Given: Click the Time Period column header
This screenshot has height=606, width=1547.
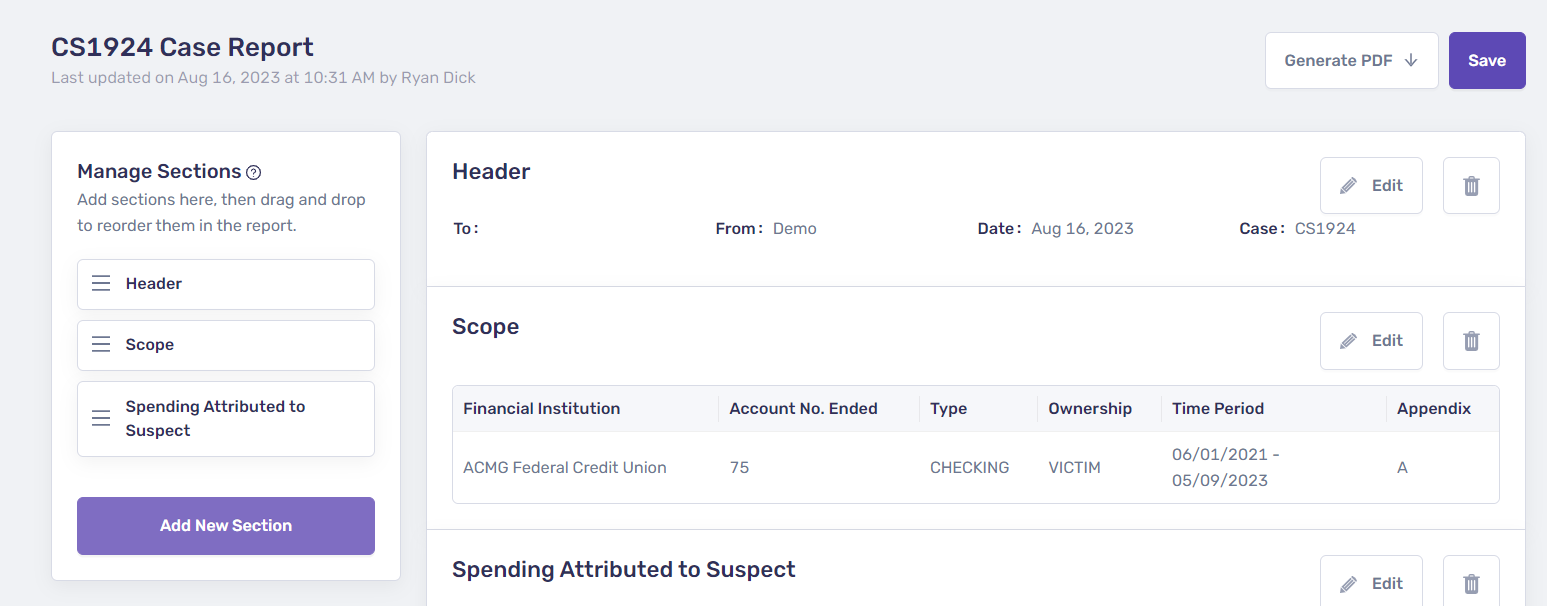Looking at the screenshot, I should 1218,409.
